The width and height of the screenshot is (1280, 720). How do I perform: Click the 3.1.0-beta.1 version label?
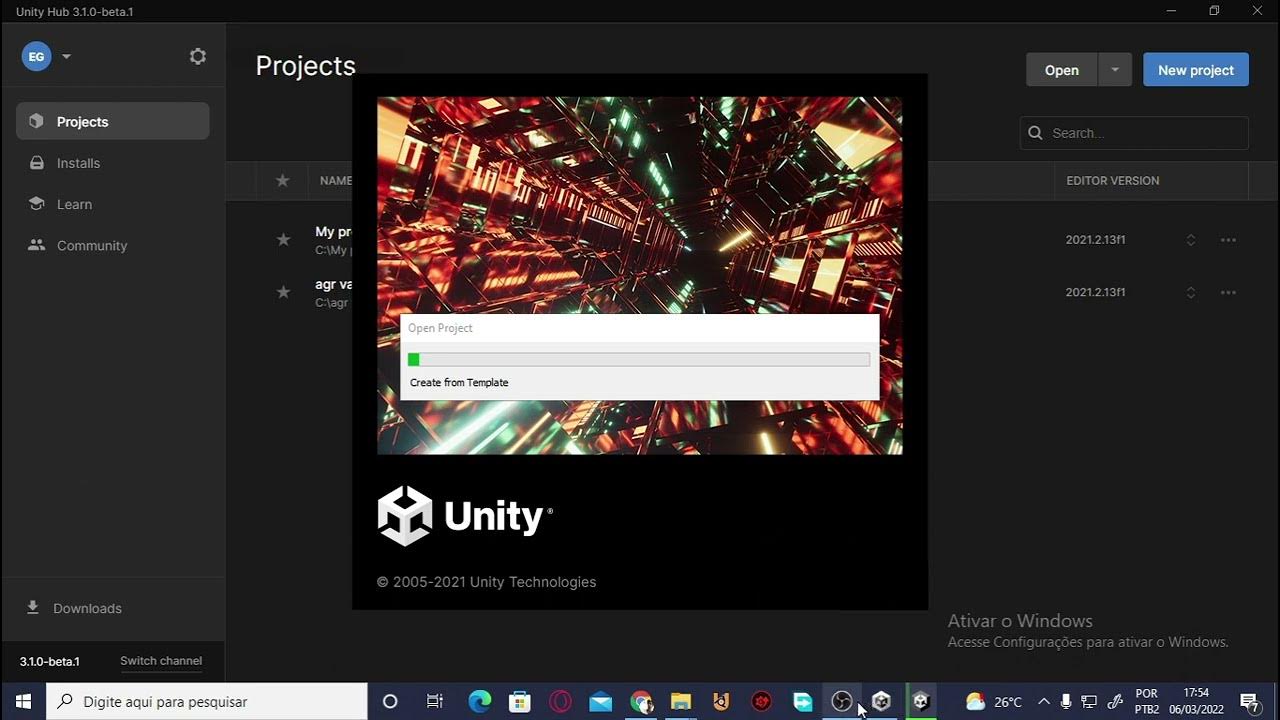[x=50, y=661]
